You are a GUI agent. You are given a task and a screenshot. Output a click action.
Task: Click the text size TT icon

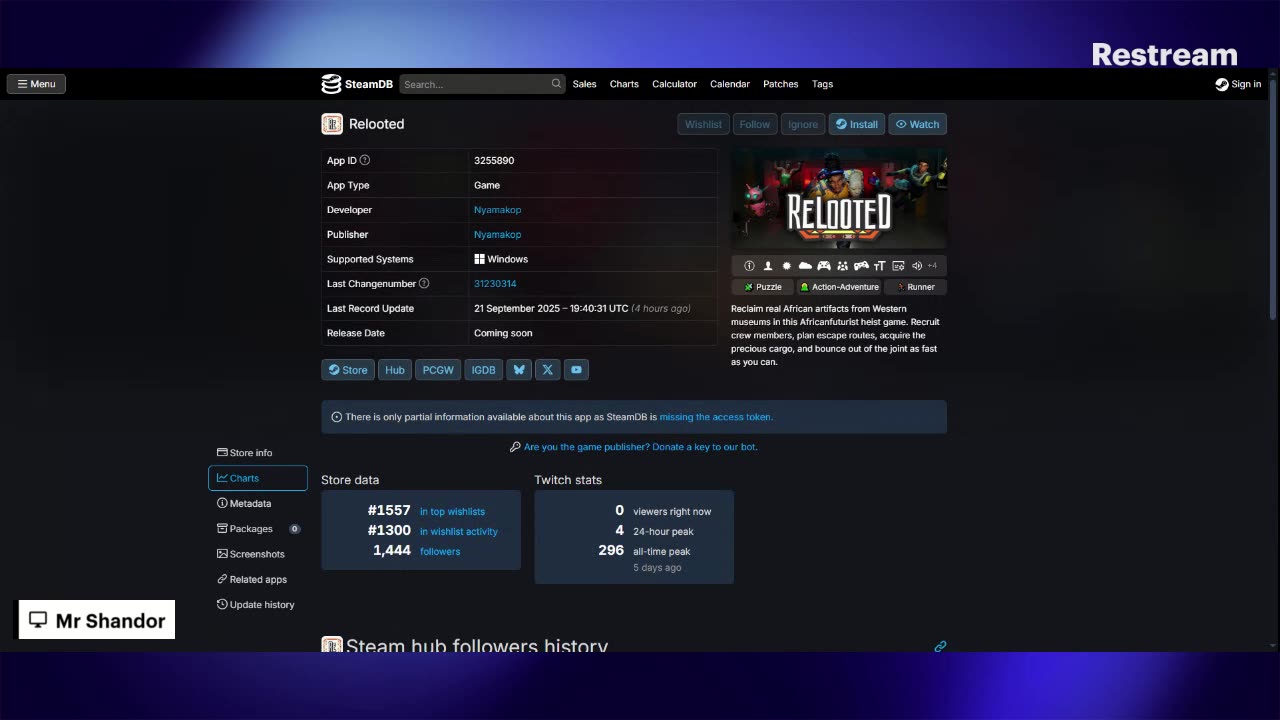point(880,266)
